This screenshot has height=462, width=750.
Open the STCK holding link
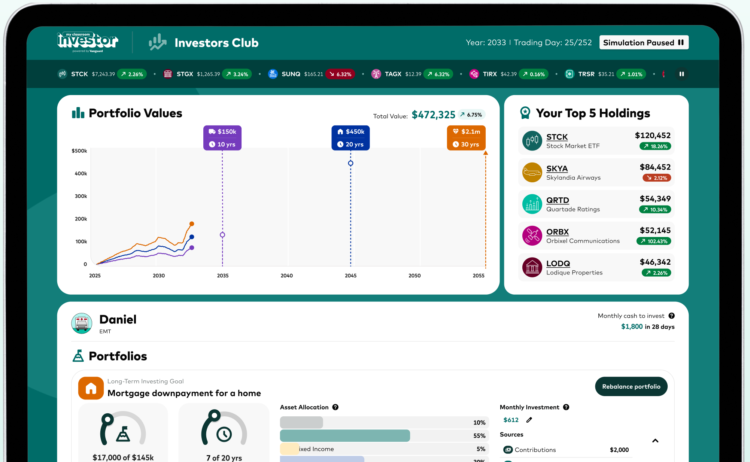tap(557, 137)
